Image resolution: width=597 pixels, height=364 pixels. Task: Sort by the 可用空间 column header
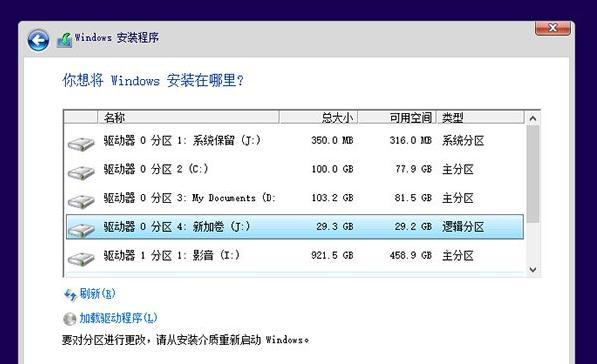click(397, 117)
